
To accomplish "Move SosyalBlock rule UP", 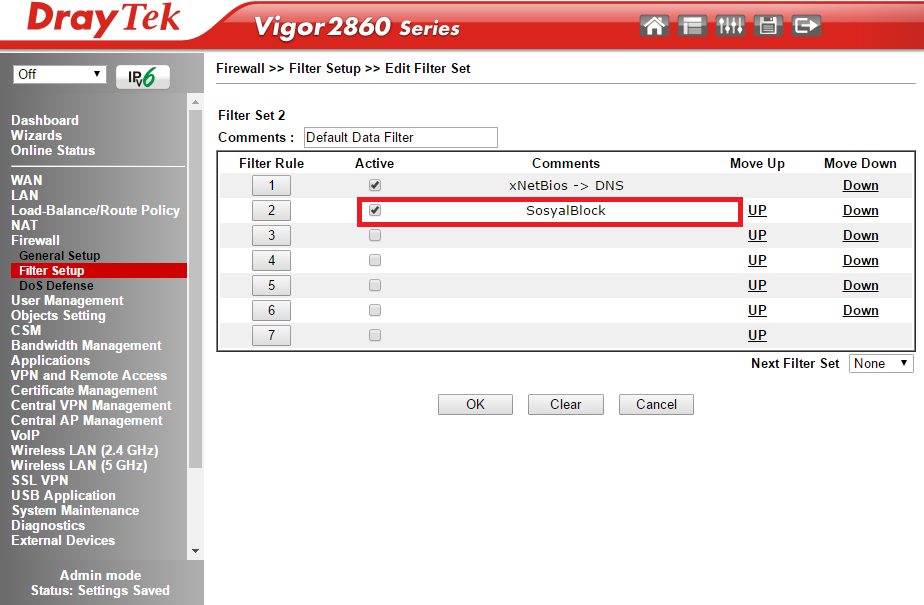I will pos(757,211).
